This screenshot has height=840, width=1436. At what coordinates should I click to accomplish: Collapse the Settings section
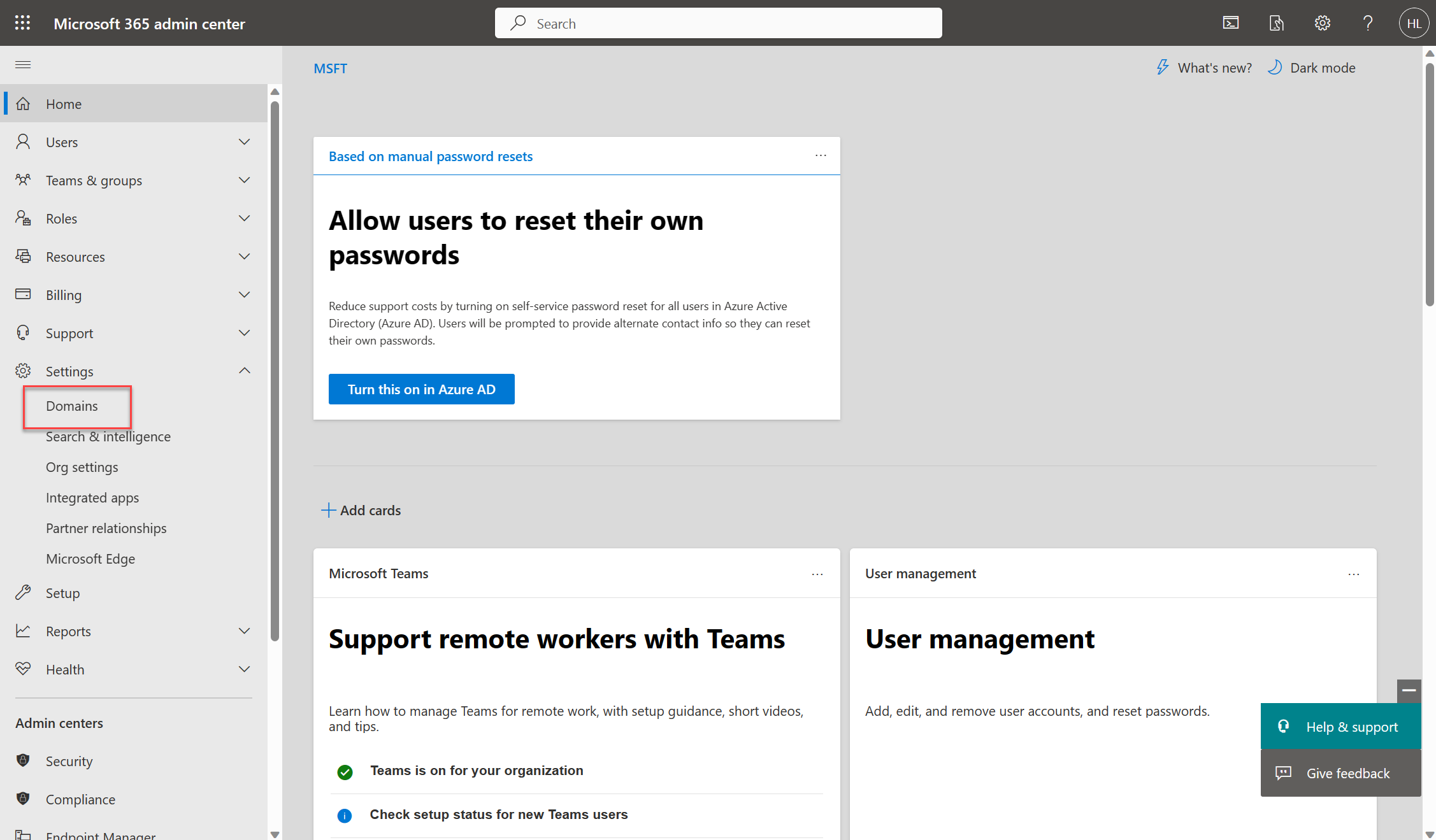point(244,370)
